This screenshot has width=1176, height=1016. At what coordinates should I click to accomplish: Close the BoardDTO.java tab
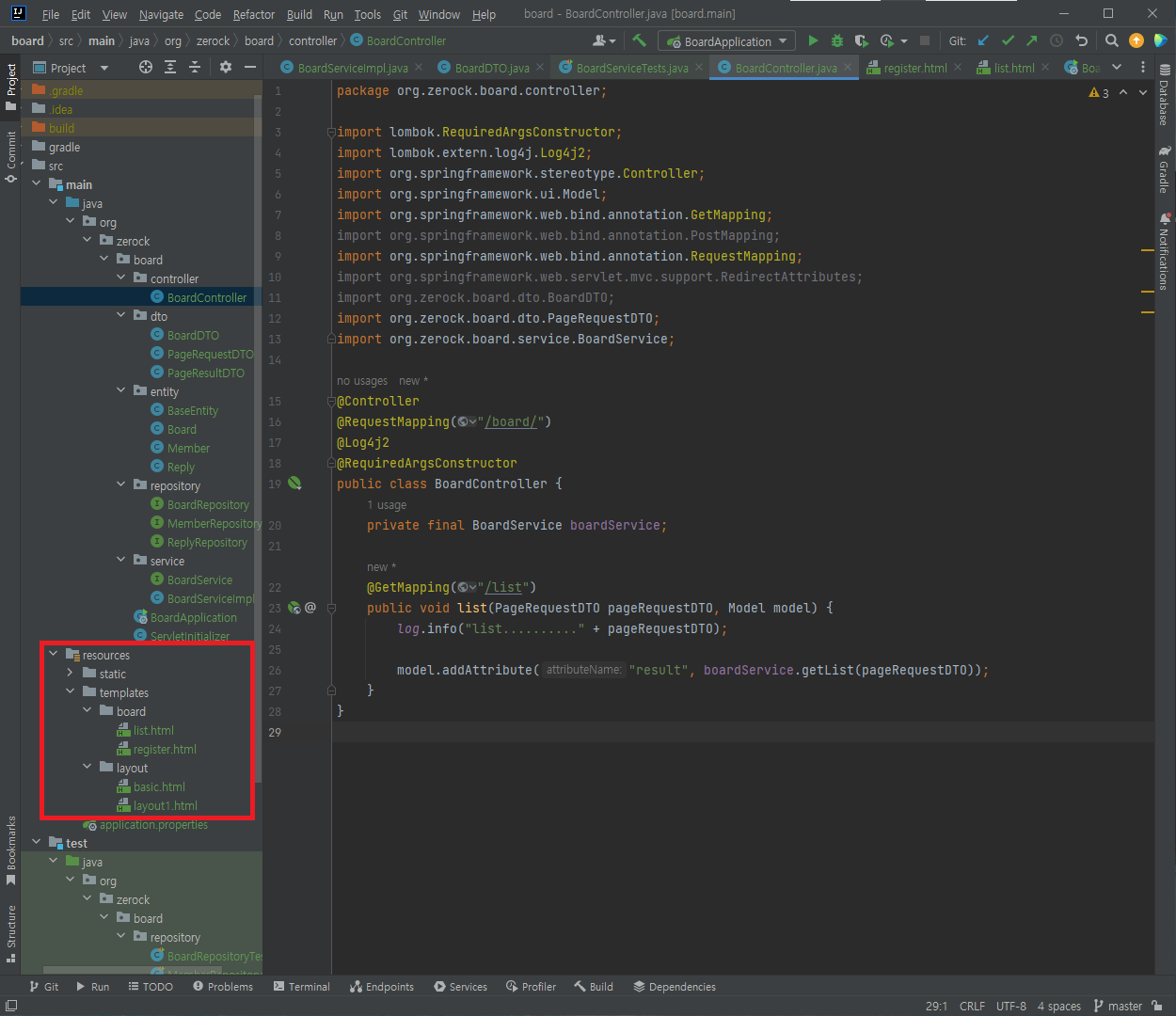540,67
